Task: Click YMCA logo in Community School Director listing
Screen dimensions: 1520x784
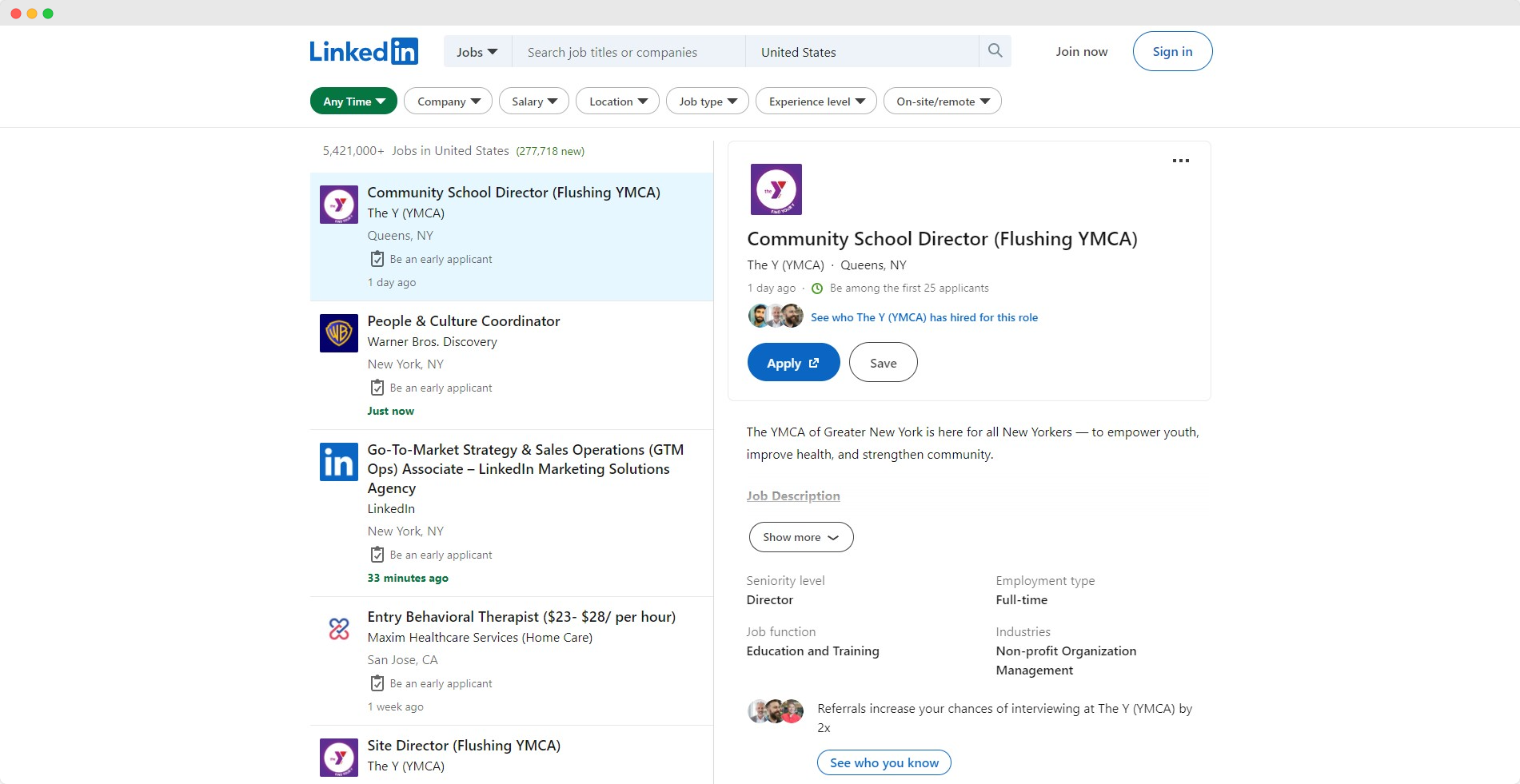Action: click(x=339, y=205)
